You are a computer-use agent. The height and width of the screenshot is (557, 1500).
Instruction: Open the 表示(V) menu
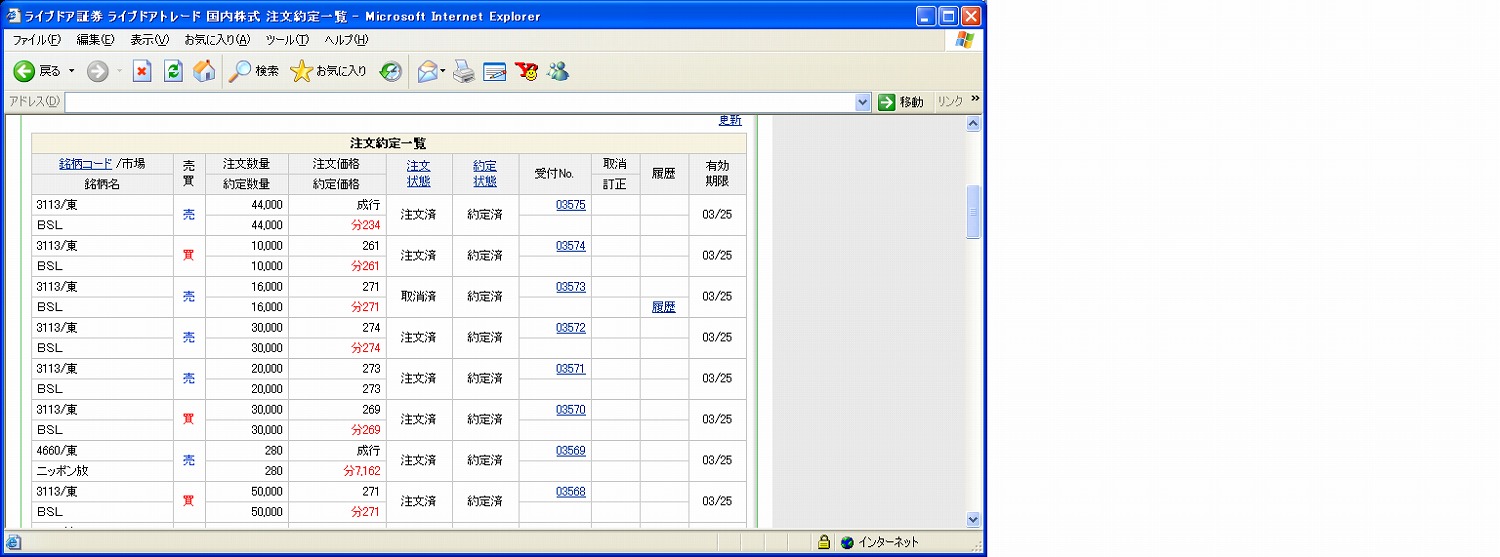150,40
